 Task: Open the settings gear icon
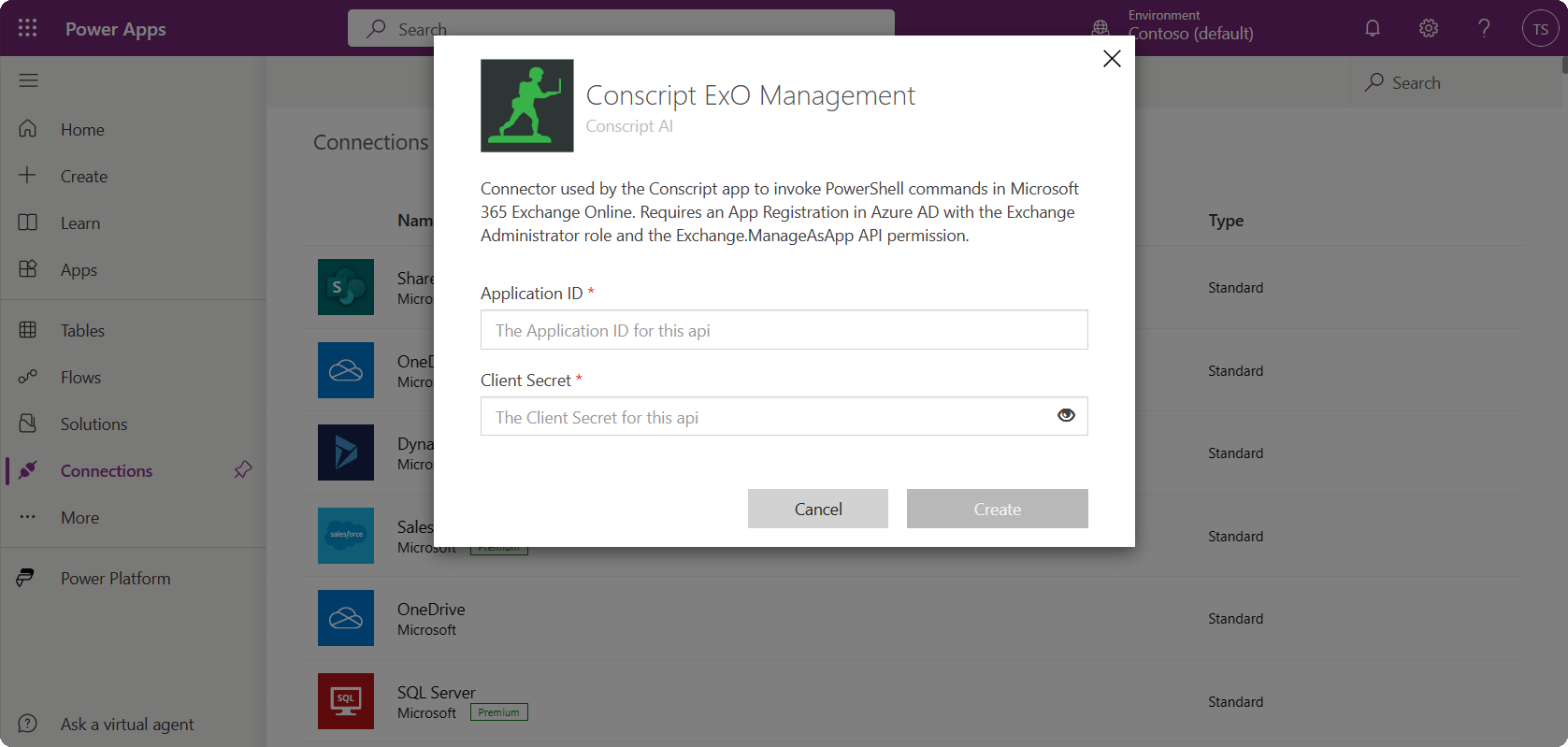(x=1429, y=28)
